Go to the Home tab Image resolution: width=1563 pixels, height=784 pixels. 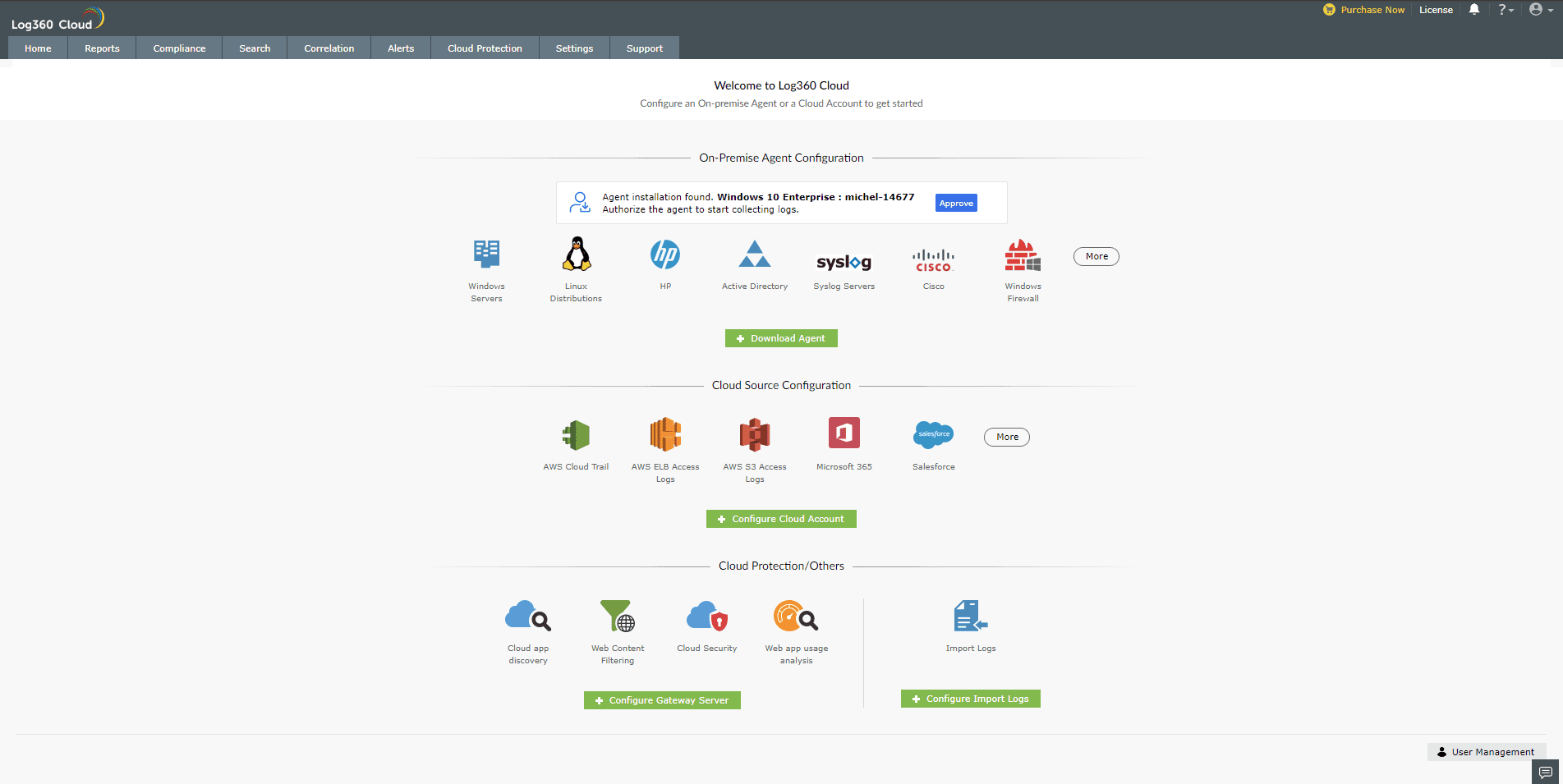click(x=38, y=48)
